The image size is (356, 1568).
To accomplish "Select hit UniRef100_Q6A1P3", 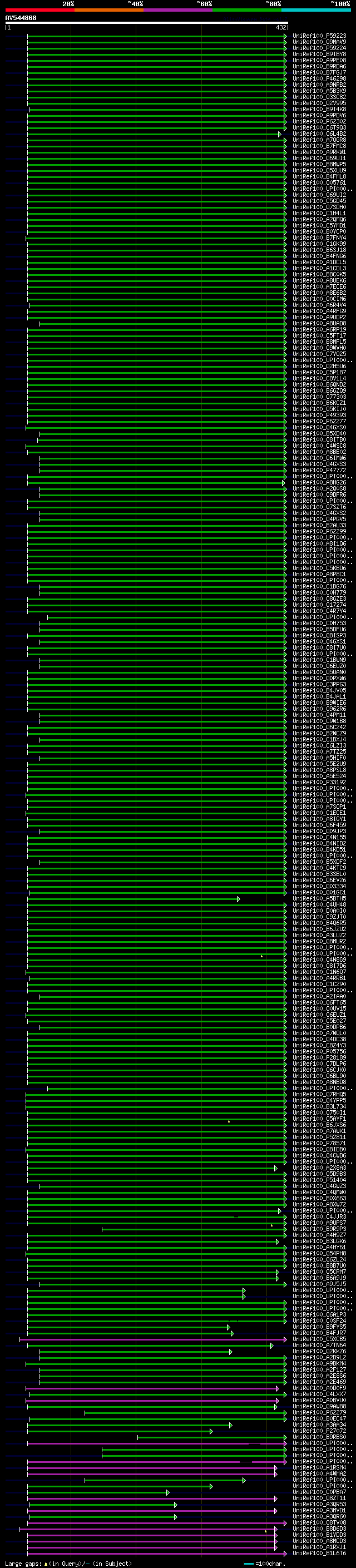I will click(x=319, y=1315).
